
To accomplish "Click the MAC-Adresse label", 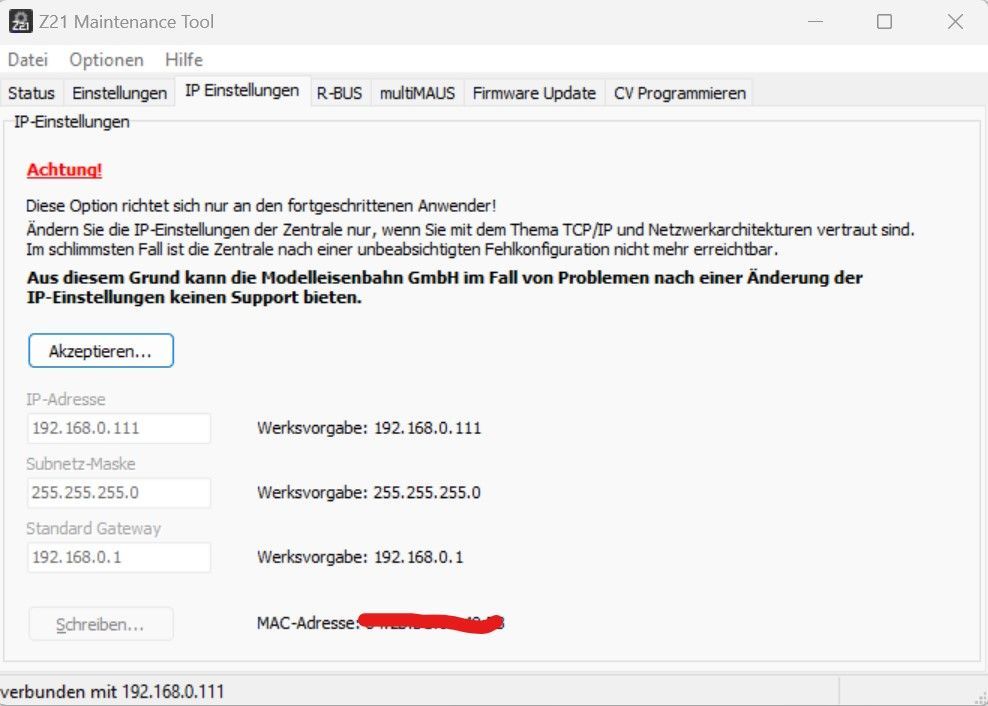I will [307, 623].
